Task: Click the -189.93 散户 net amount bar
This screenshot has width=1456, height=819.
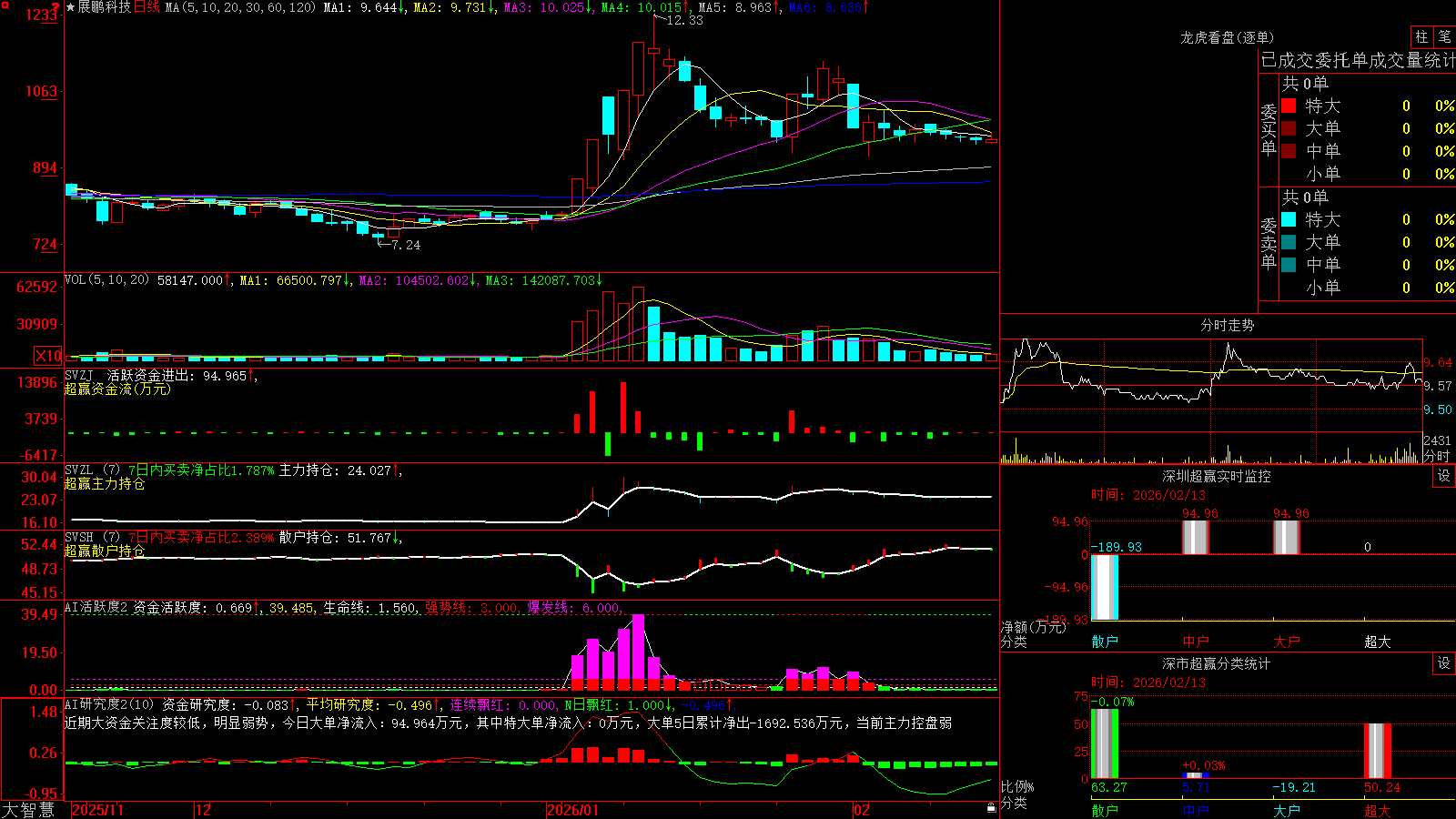Action: click(x=1105, y=587)
